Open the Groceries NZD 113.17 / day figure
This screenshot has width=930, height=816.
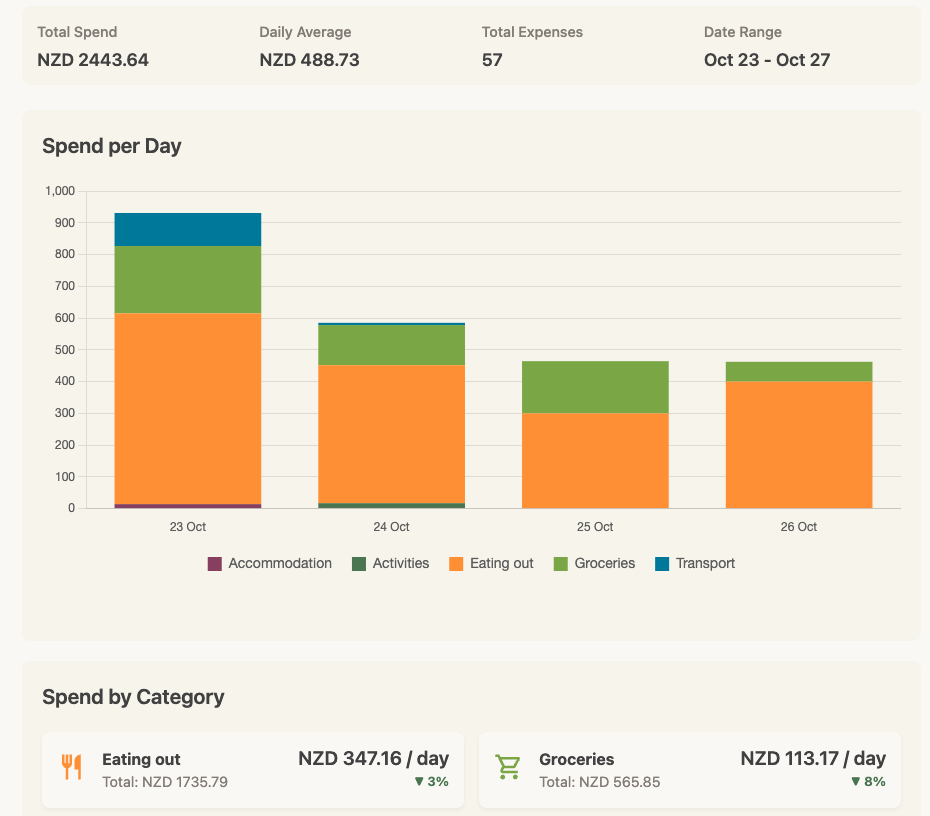[812, 758]
